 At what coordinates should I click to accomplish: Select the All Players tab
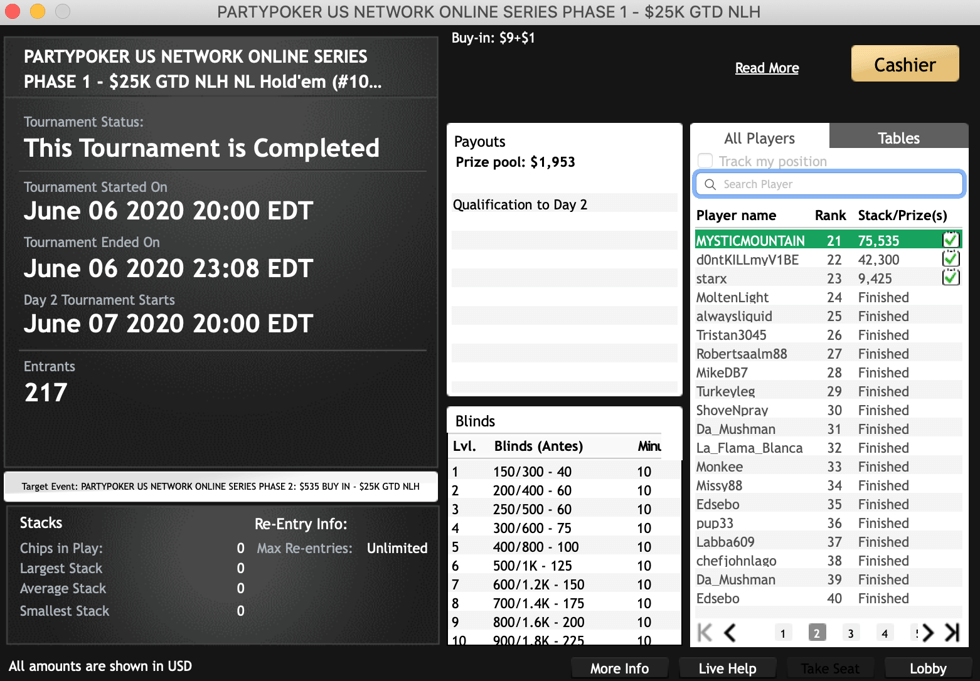coord(759,138)
